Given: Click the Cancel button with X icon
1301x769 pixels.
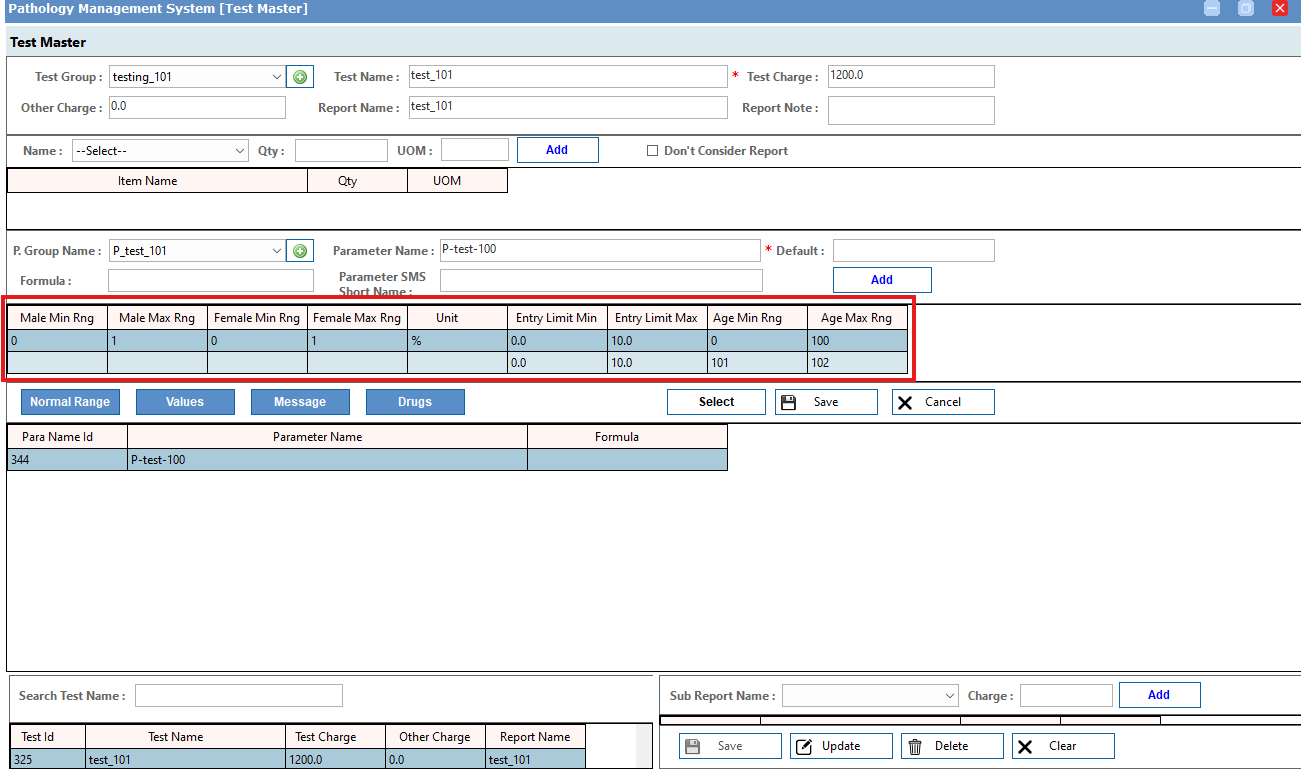Looking at the screenshot, I should click(942, 402).
